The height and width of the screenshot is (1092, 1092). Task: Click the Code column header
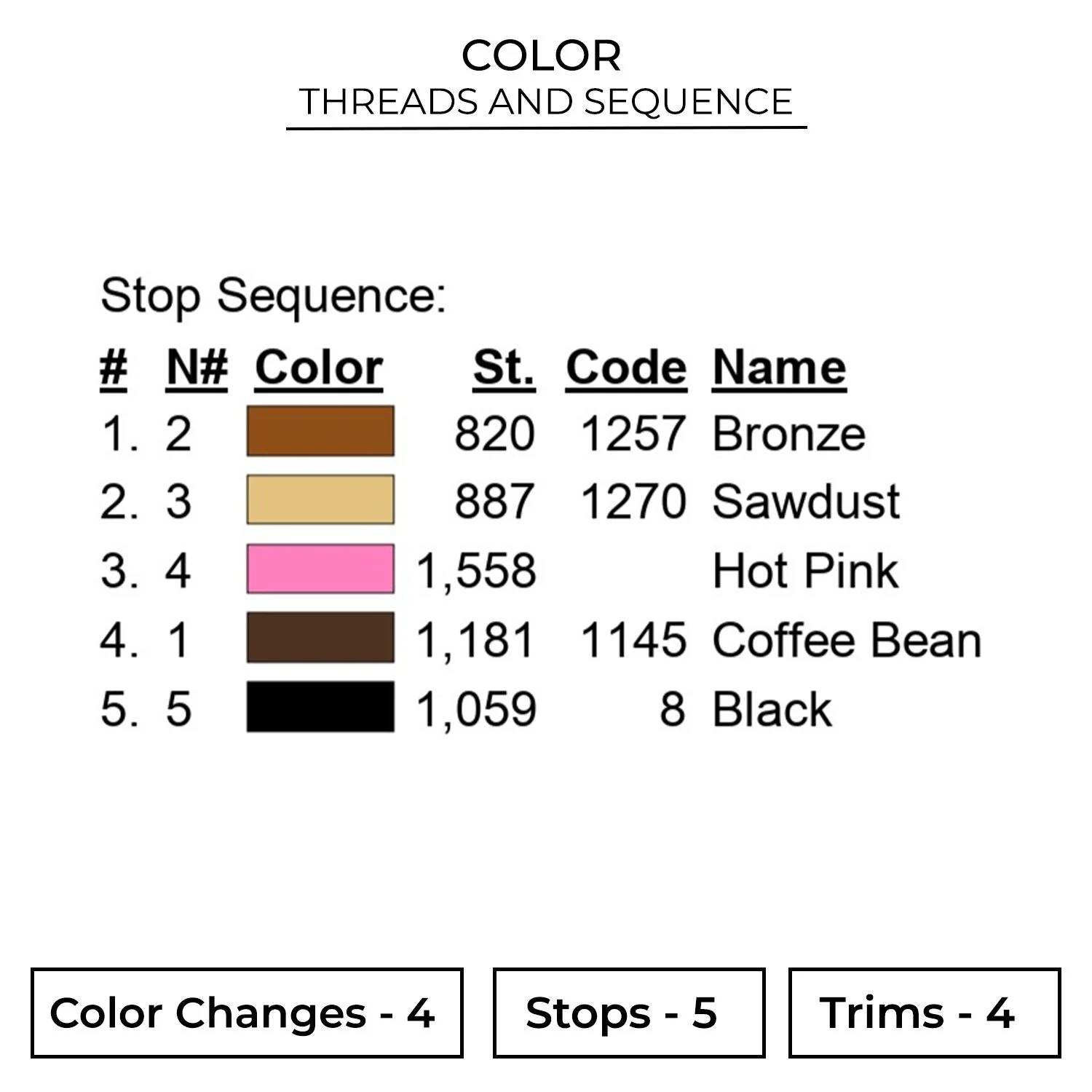click(x=626, y=368)
